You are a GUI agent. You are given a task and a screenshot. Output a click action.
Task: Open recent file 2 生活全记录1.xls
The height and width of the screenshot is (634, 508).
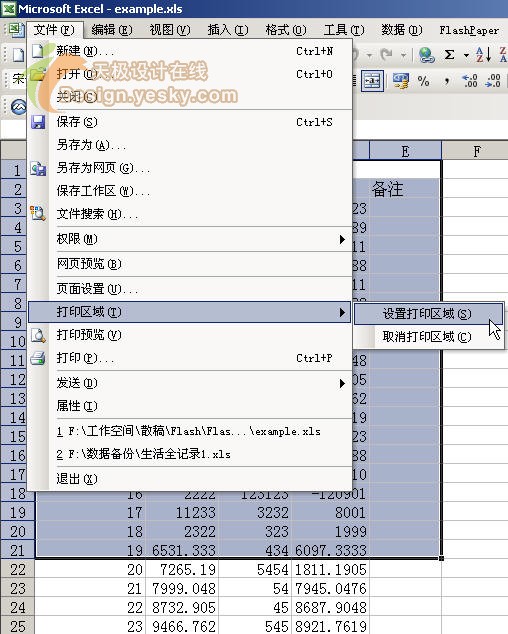pos(190,454)
